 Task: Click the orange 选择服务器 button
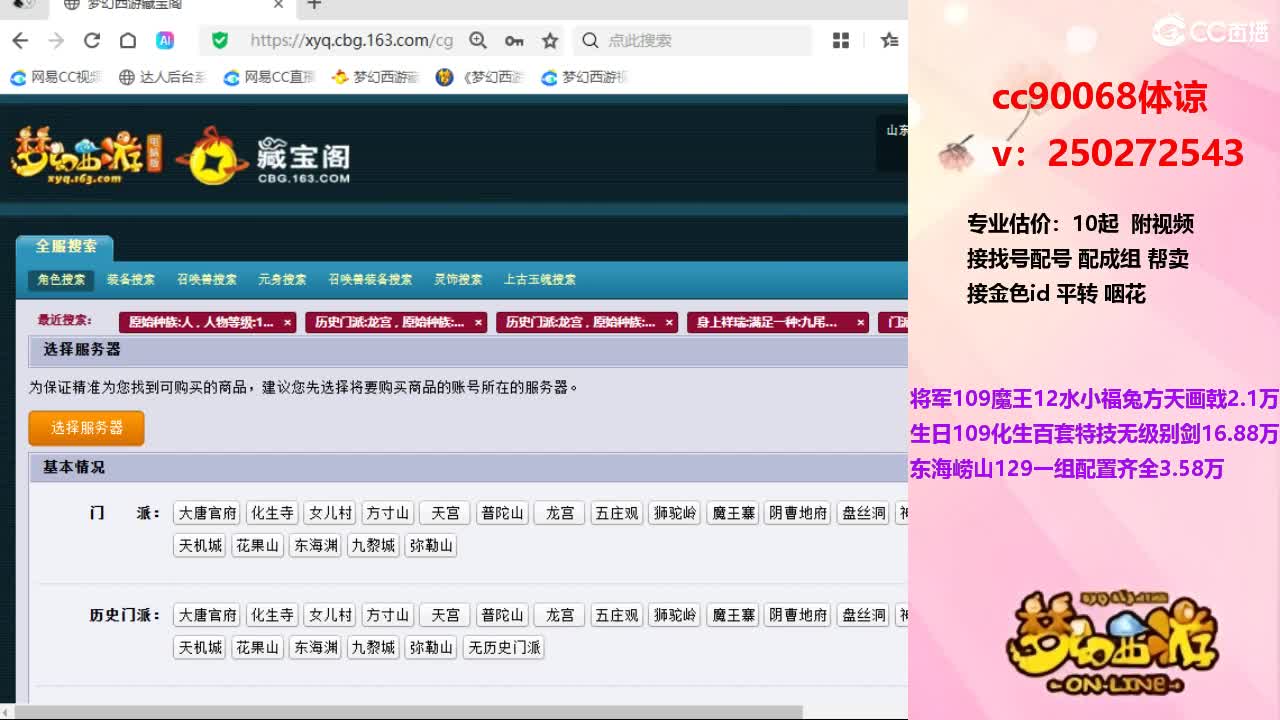coord(86,428)
